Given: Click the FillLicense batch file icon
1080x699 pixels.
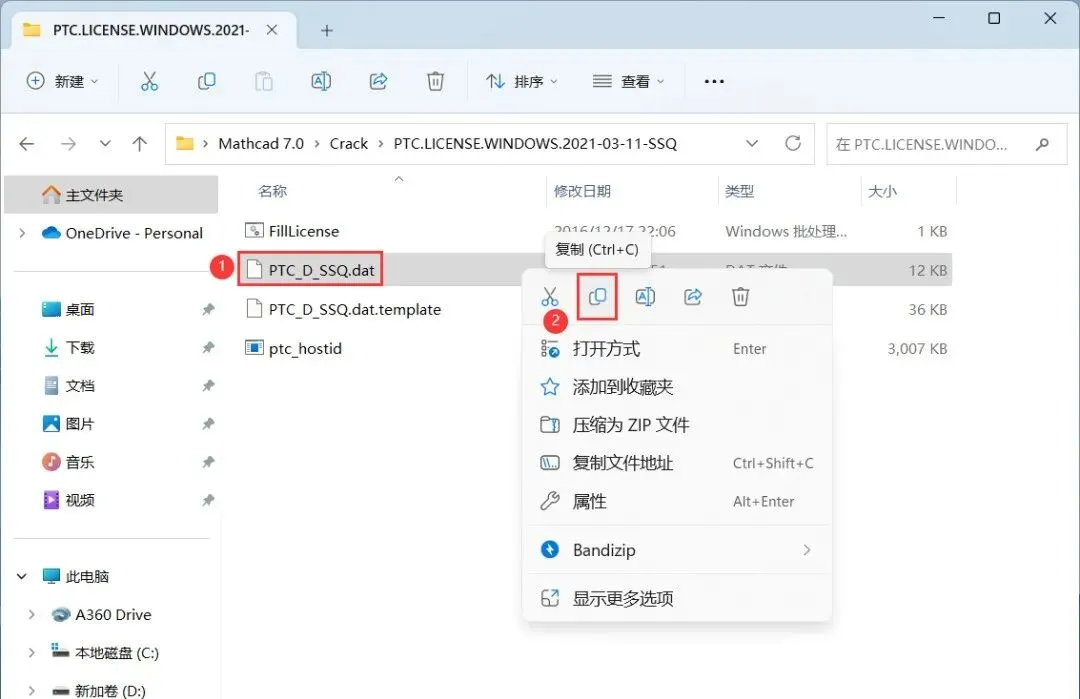Looking at the screenshot, I should [254, 231].
